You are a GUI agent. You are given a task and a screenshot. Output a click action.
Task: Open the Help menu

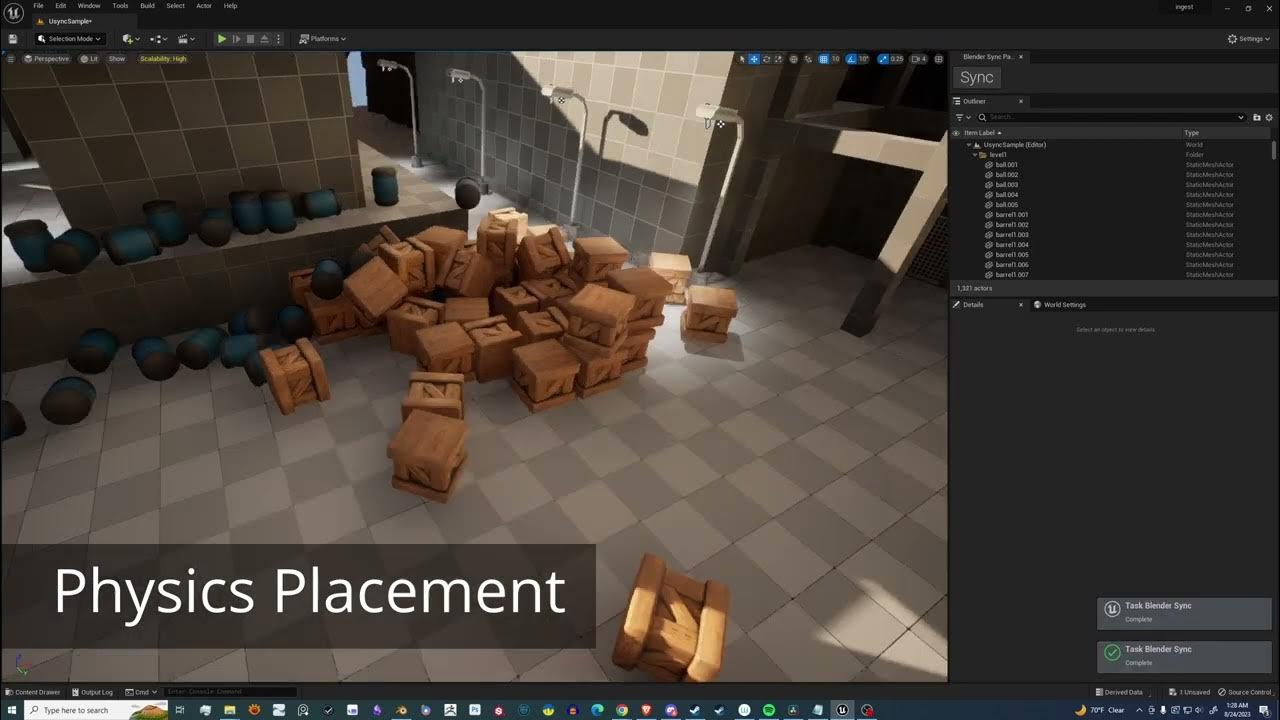[x=230, y=6]
